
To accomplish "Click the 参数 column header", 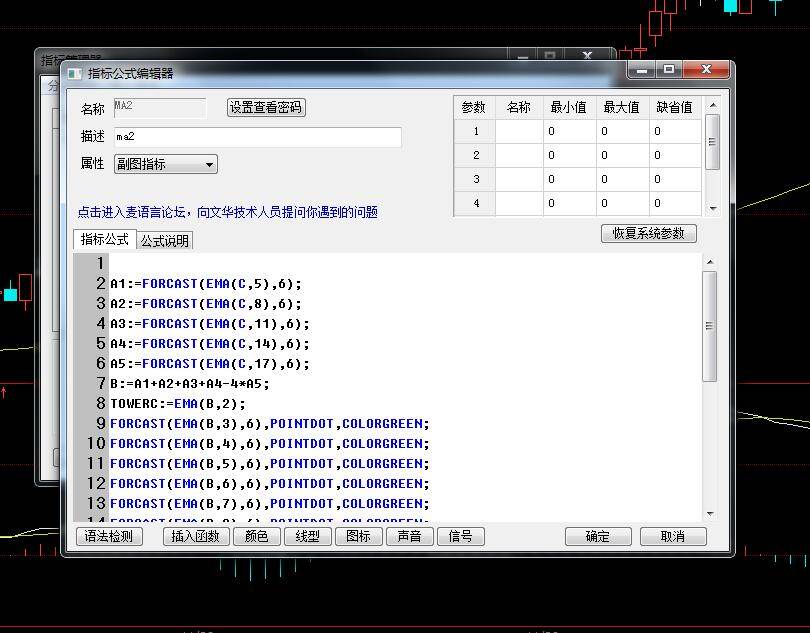I will pyautogui.click(x=474, y=107).
